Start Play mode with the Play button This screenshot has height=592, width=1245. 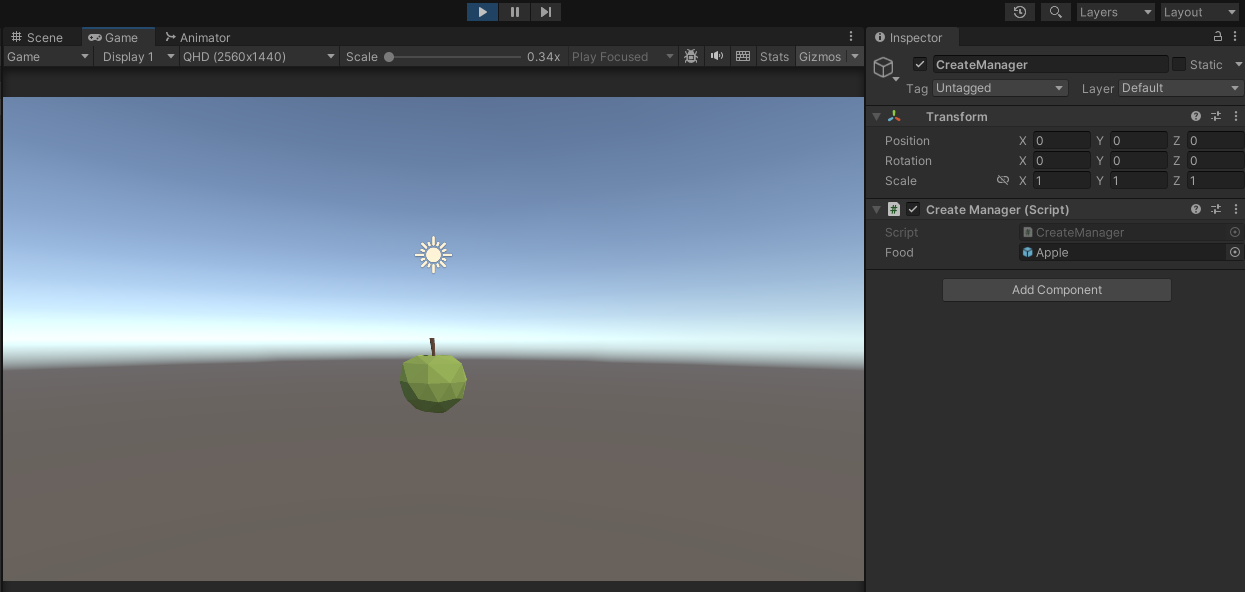(x=482, y=12)
